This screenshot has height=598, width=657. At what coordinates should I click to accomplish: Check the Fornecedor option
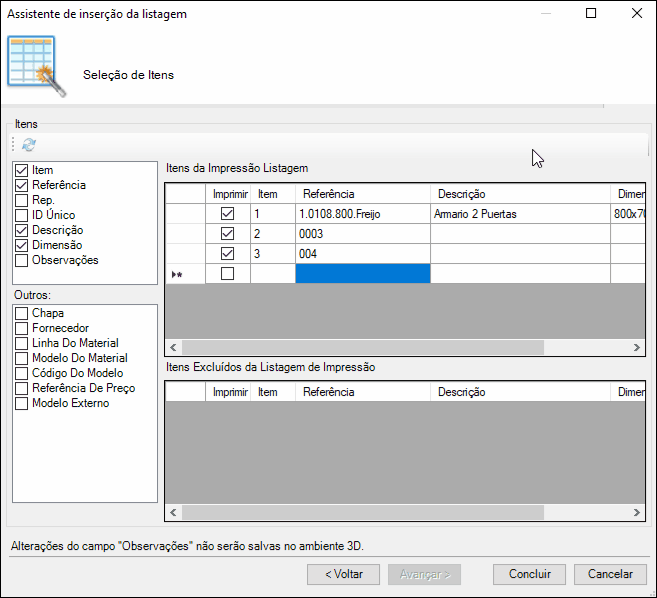point(21,329)
